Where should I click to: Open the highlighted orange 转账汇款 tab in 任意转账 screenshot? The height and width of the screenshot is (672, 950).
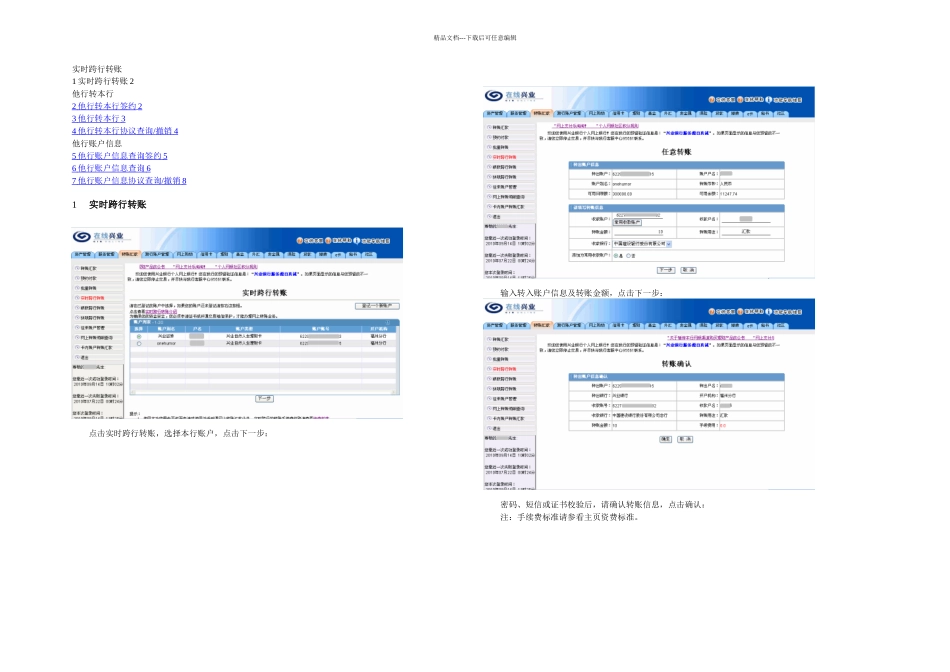click(x=541, y=113)
